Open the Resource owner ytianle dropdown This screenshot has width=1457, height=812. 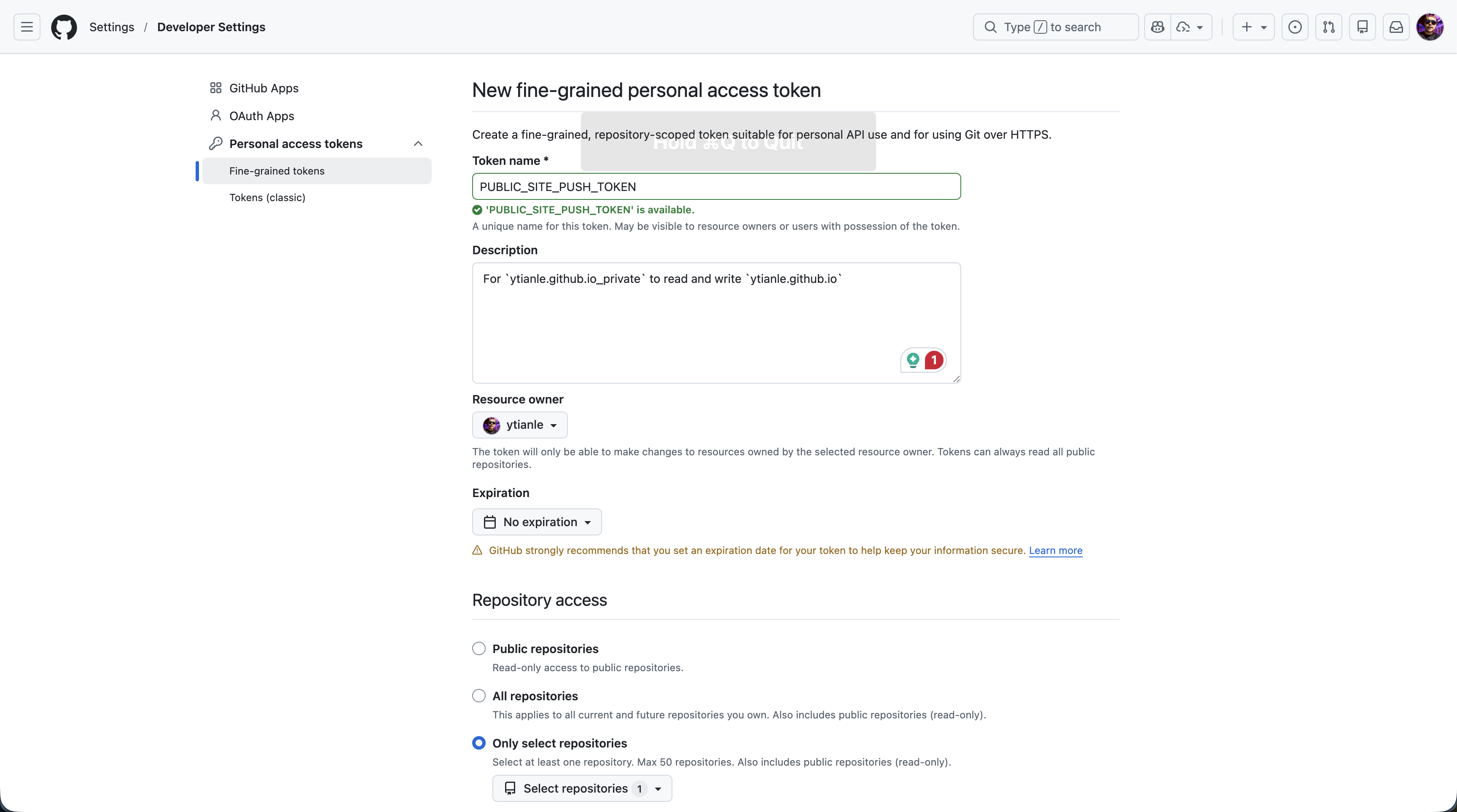[x=520, y=425]
